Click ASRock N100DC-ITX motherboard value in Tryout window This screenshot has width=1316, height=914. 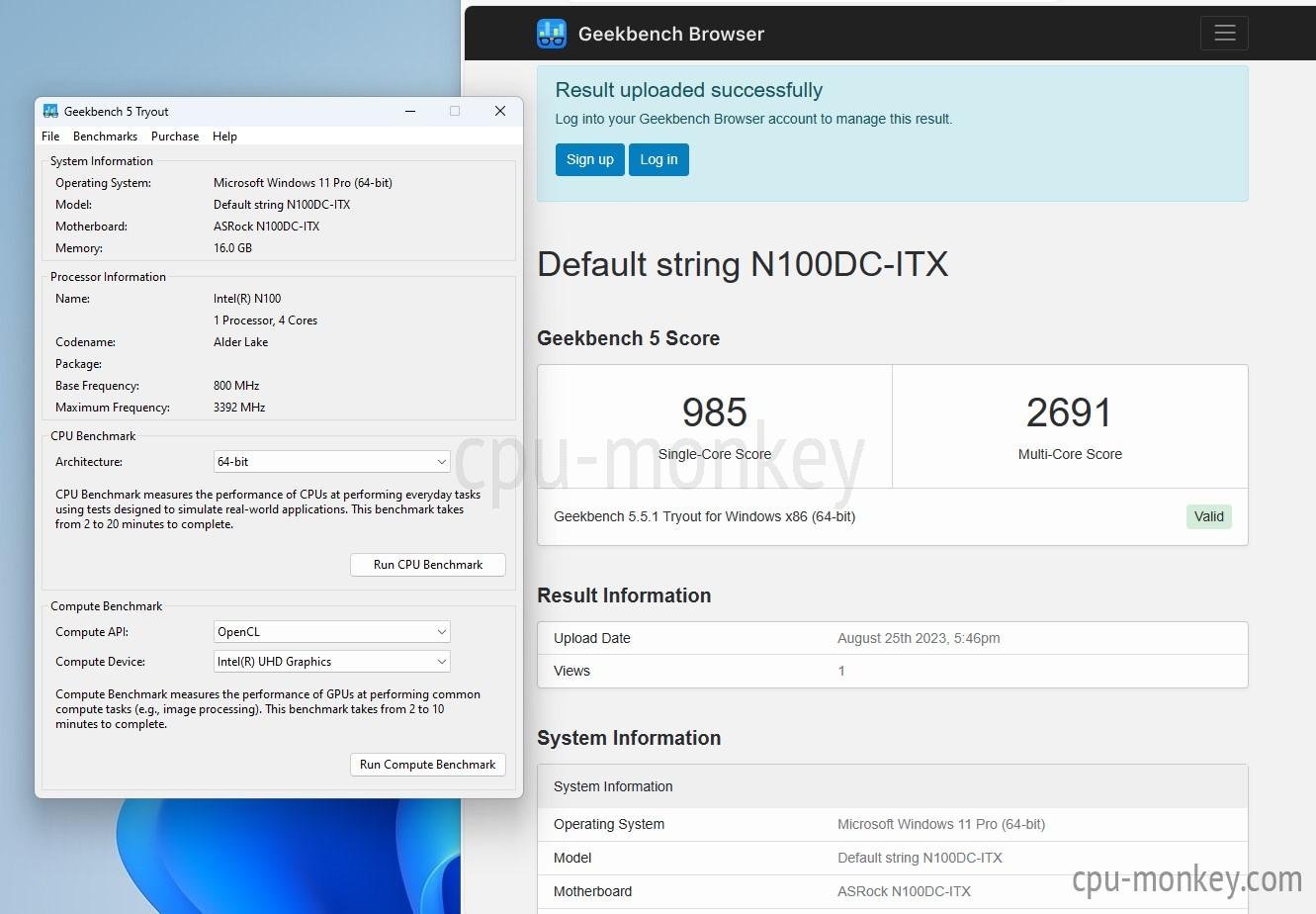tap(267, 227)
